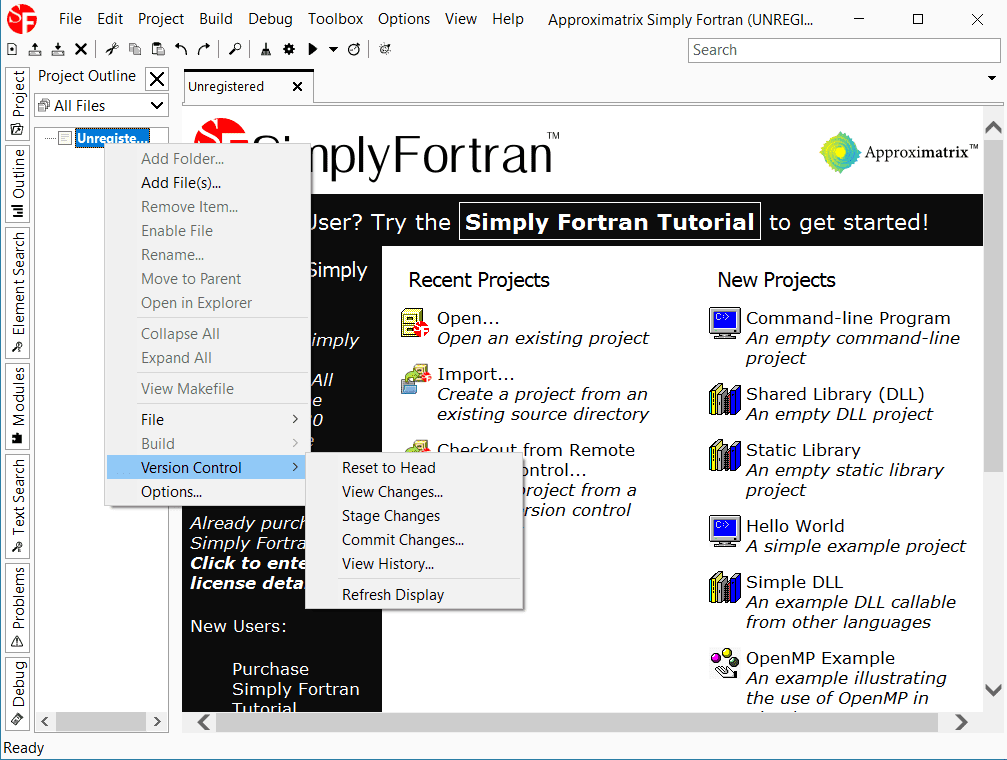Click the Command-line Program monitor icon

click(724, 323)
